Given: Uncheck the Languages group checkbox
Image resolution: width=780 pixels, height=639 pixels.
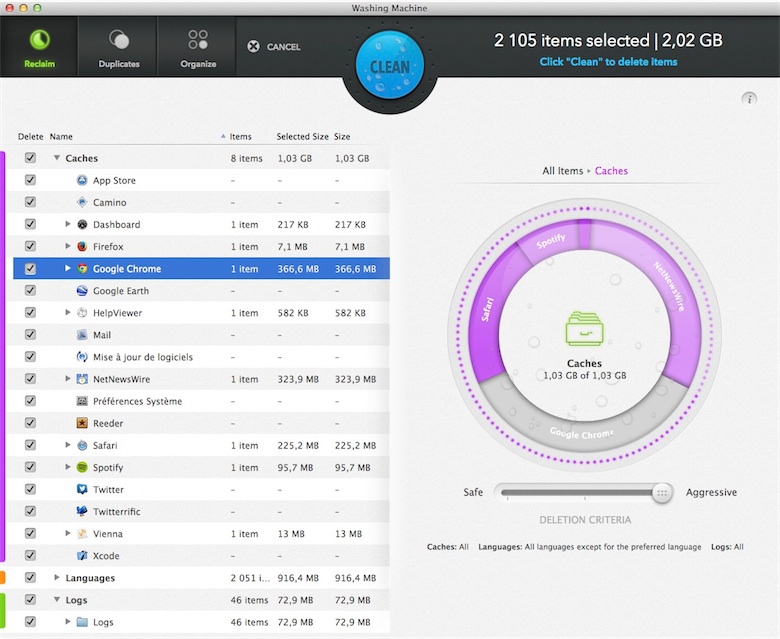Looking at the screenshot, I should (x=30, y=577).
